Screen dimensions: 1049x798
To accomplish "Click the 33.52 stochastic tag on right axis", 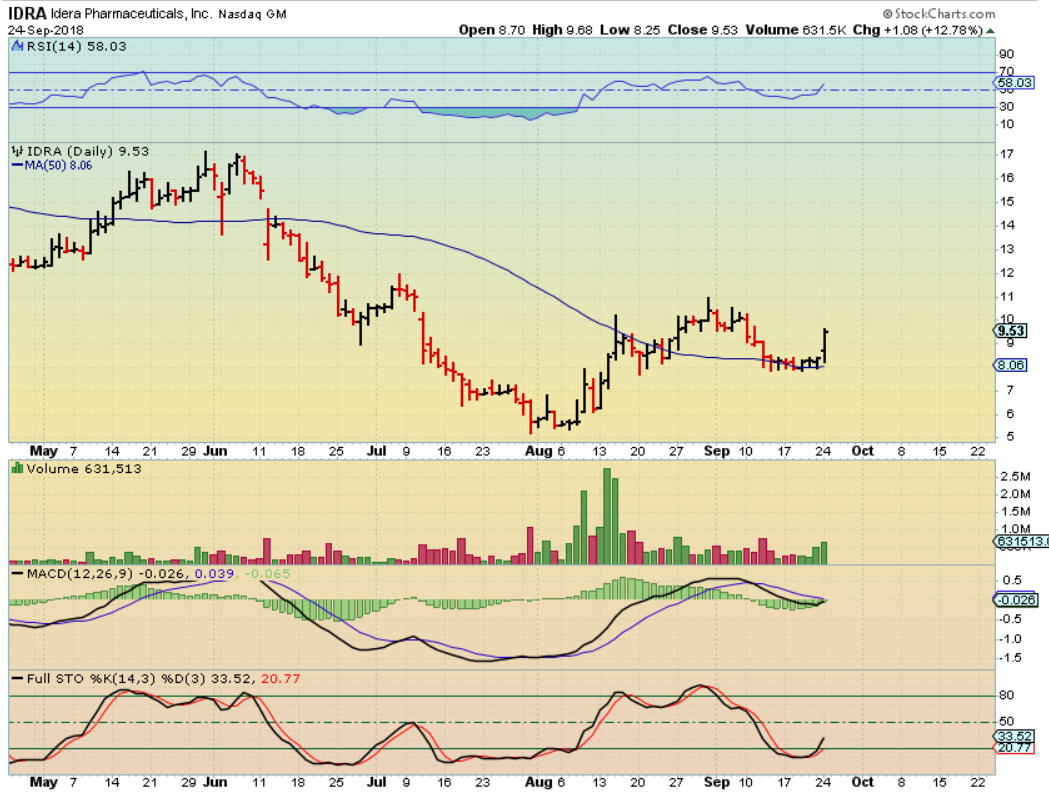I will click(1014, 736).
